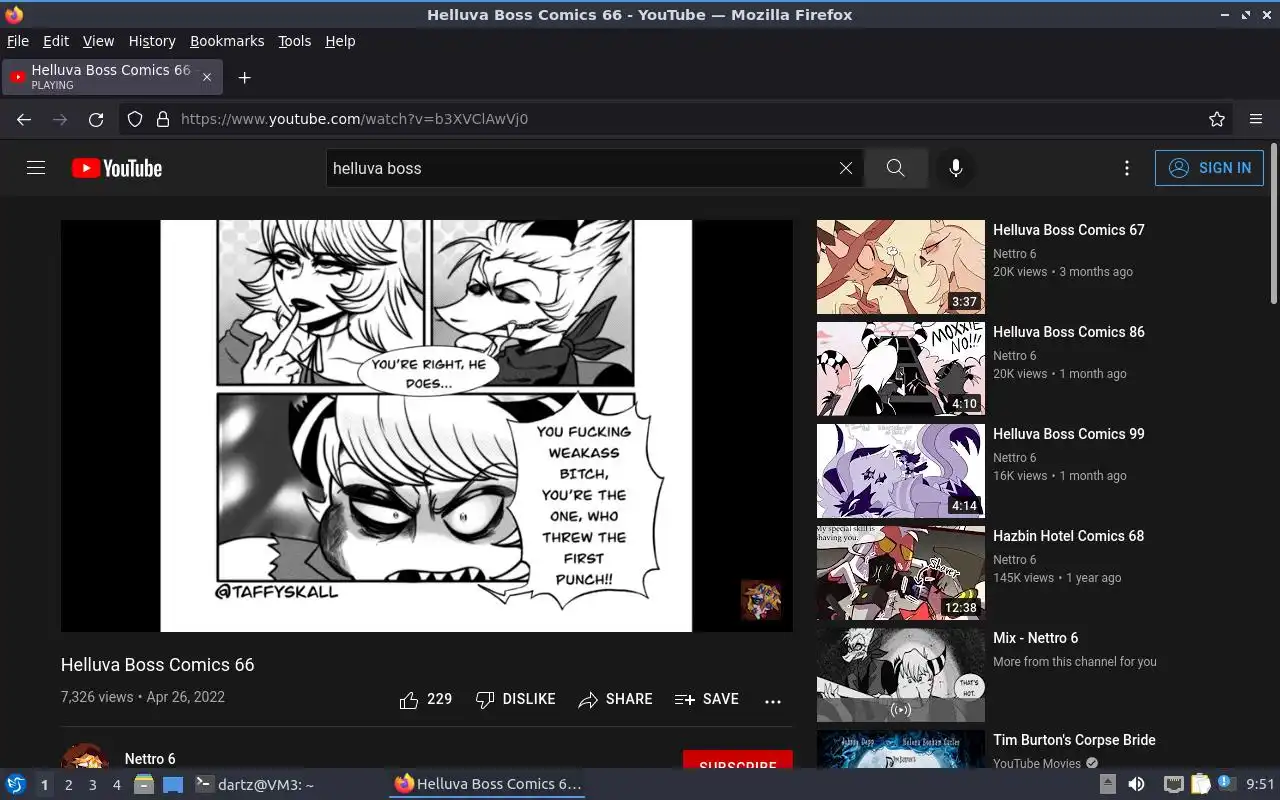Click title 'Helluva Boss Comics 86'
Screen dimensions: 1280x800
tap(1069, 332)
